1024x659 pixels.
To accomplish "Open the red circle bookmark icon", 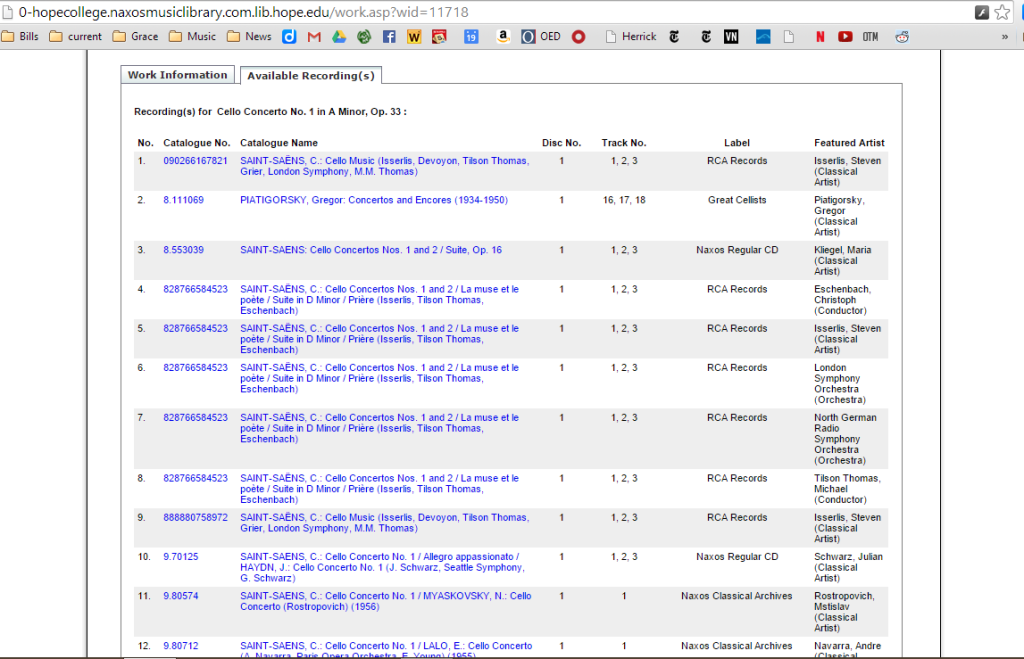I will (x=579, y=37).
